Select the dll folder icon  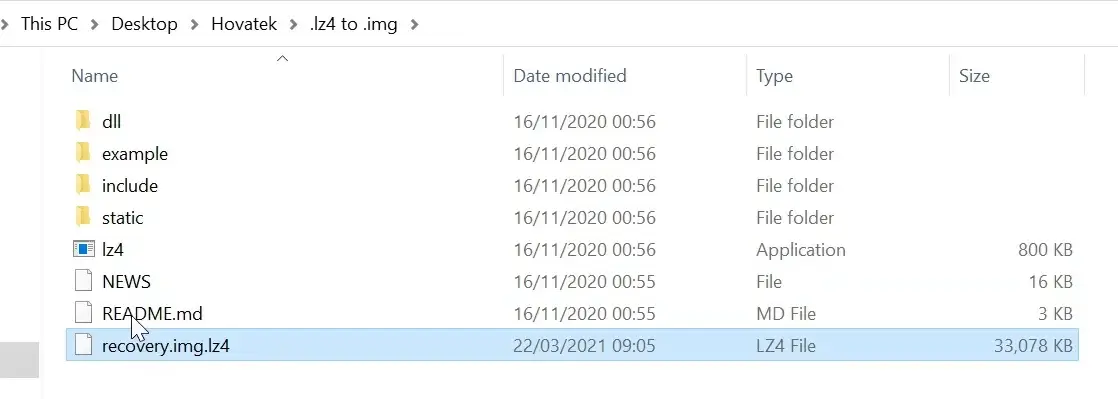83,120
